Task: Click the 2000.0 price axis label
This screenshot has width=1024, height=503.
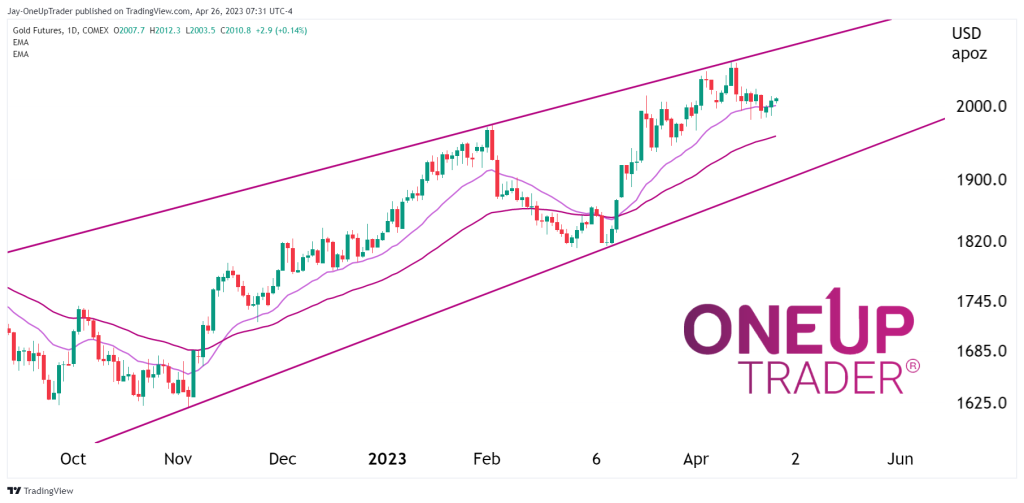Action: coord(973,106)
